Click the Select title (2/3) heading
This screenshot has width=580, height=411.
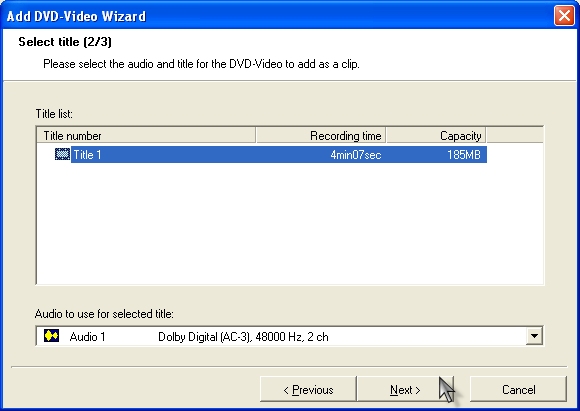click(x=65, y=42)
